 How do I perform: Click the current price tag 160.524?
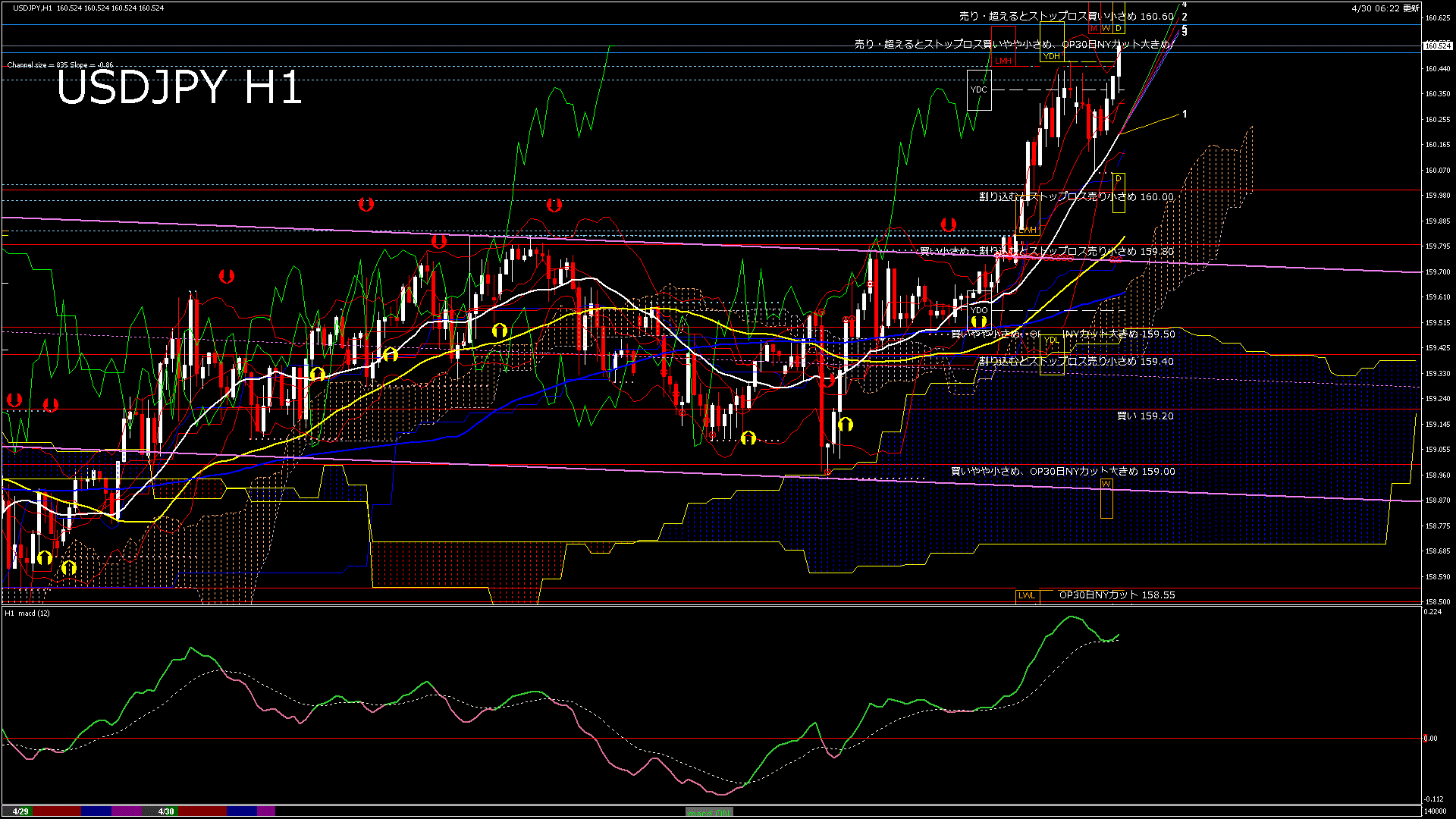[1438, 45]
